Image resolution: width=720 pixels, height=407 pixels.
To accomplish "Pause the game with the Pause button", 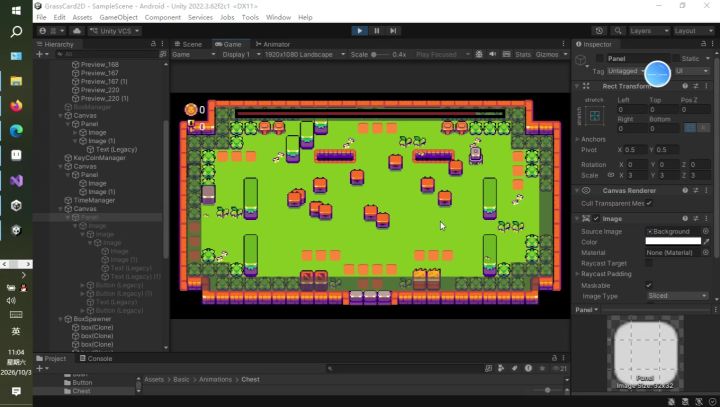I will coord(377,31).
